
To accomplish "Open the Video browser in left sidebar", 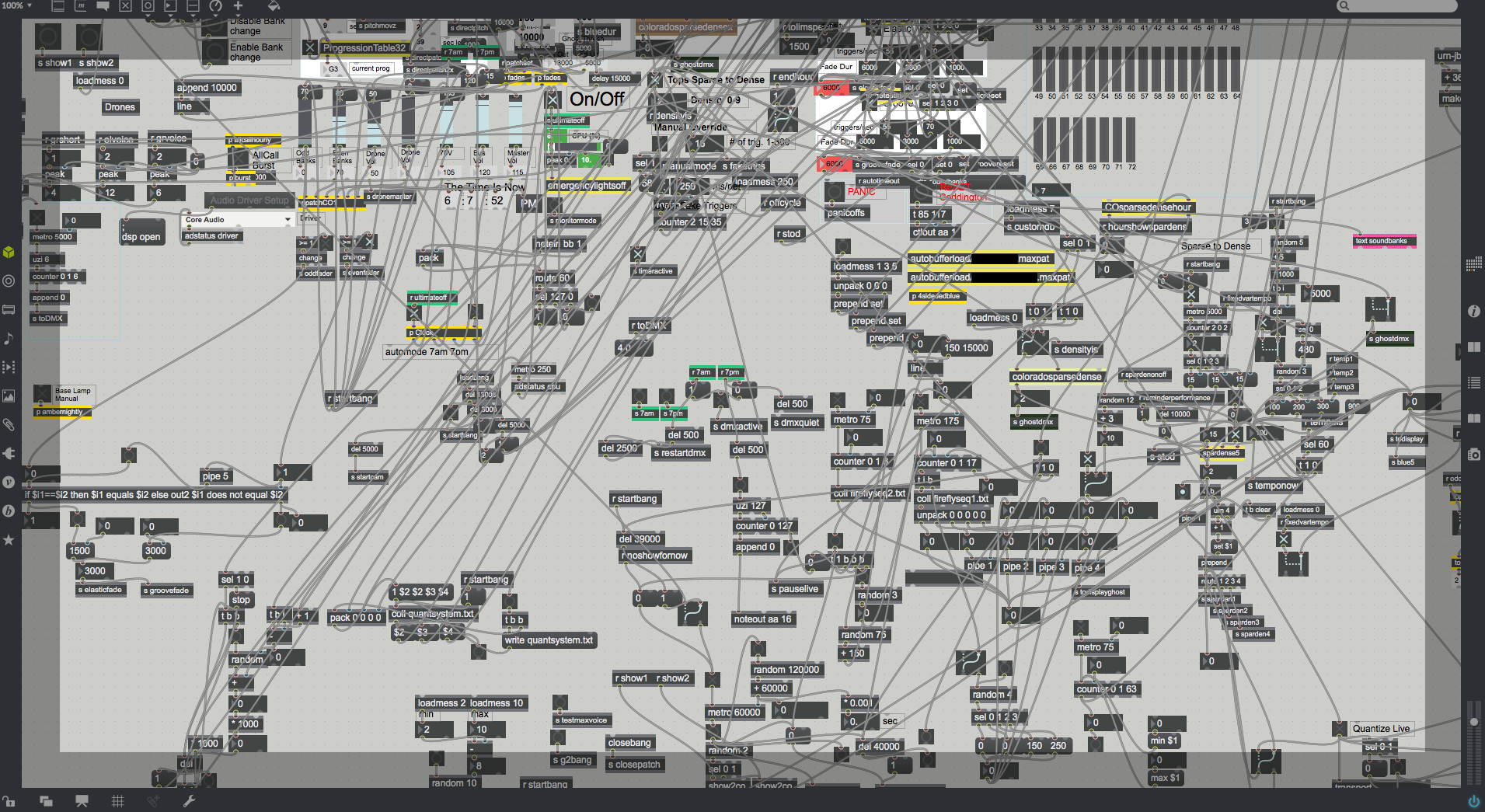I will pyautogui.click(x=9, y=367).
